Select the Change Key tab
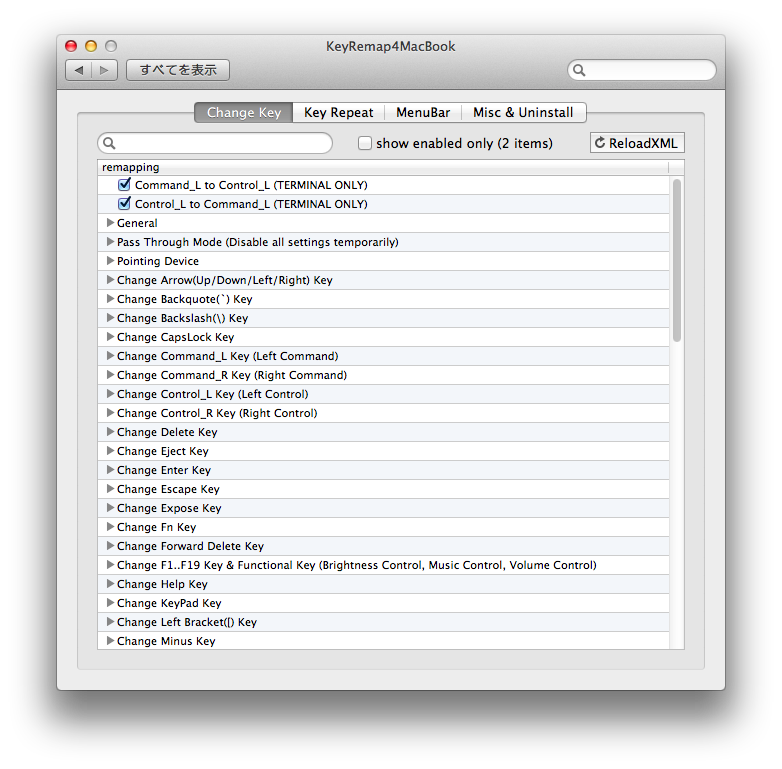 tap(243, 113)
